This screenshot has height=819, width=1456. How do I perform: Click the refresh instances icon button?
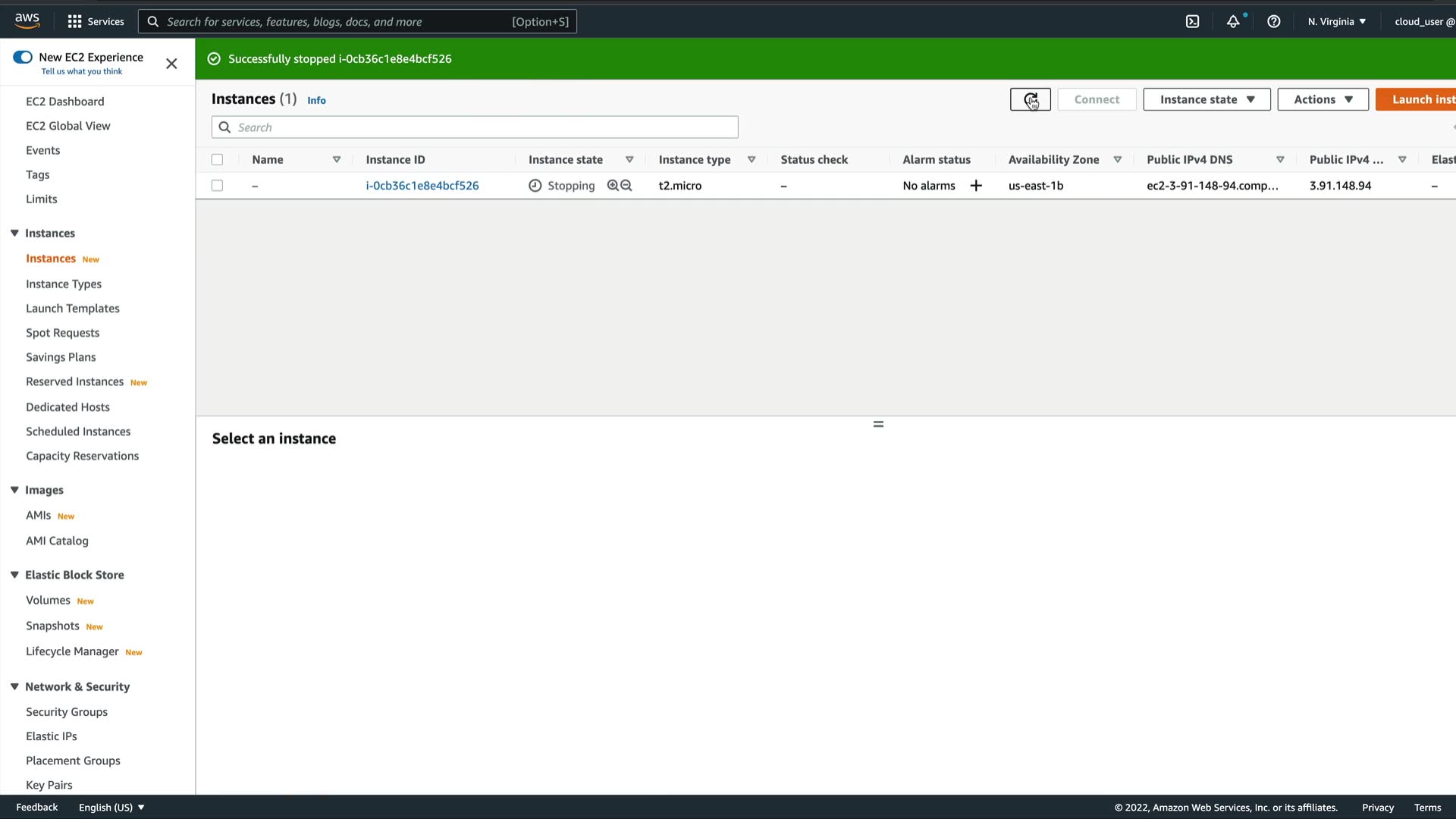click(1030, 99)
